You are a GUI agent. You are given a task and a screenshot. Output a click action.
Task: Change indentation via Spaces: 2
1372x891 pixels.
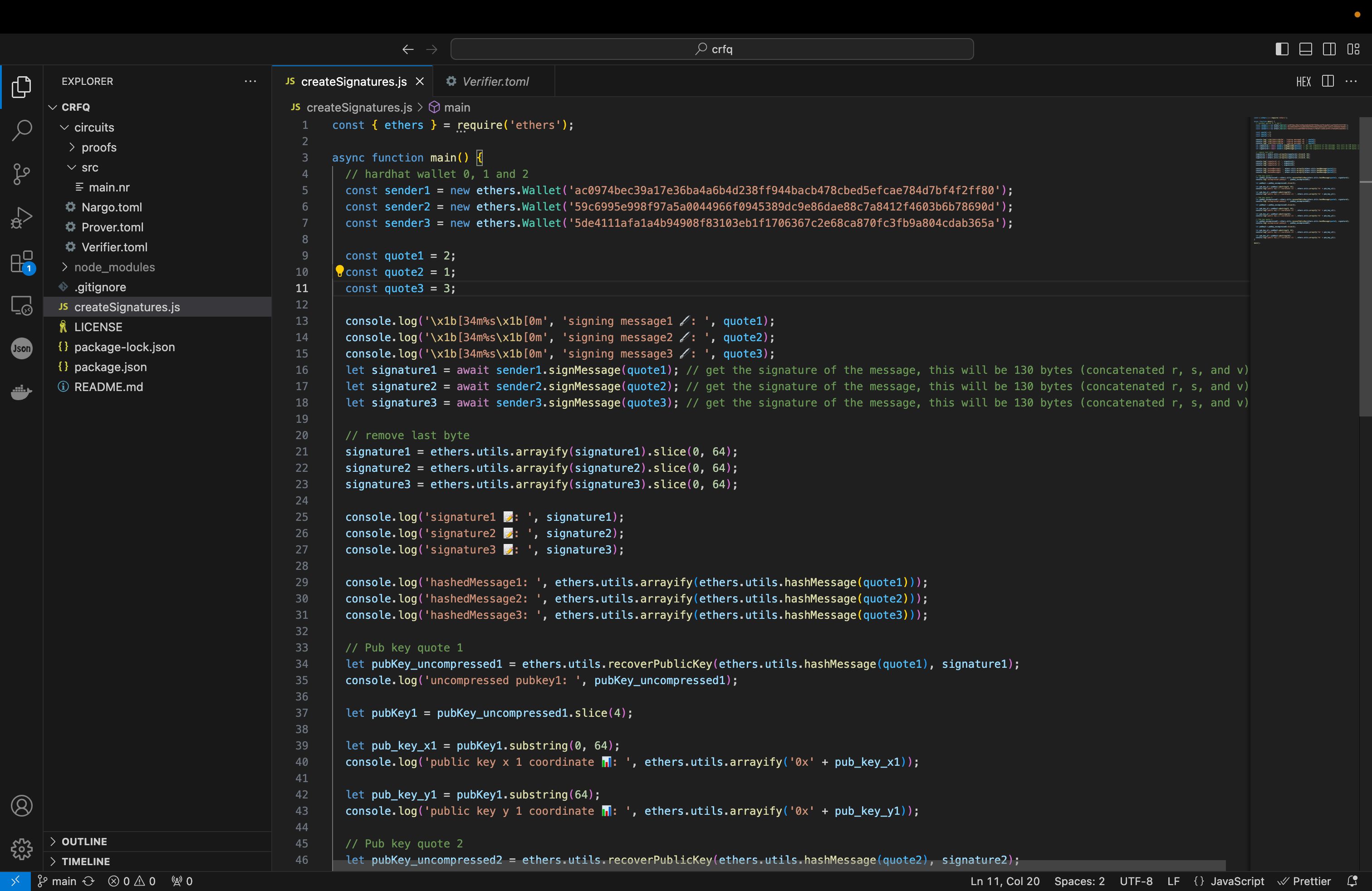coord(1079,881)
